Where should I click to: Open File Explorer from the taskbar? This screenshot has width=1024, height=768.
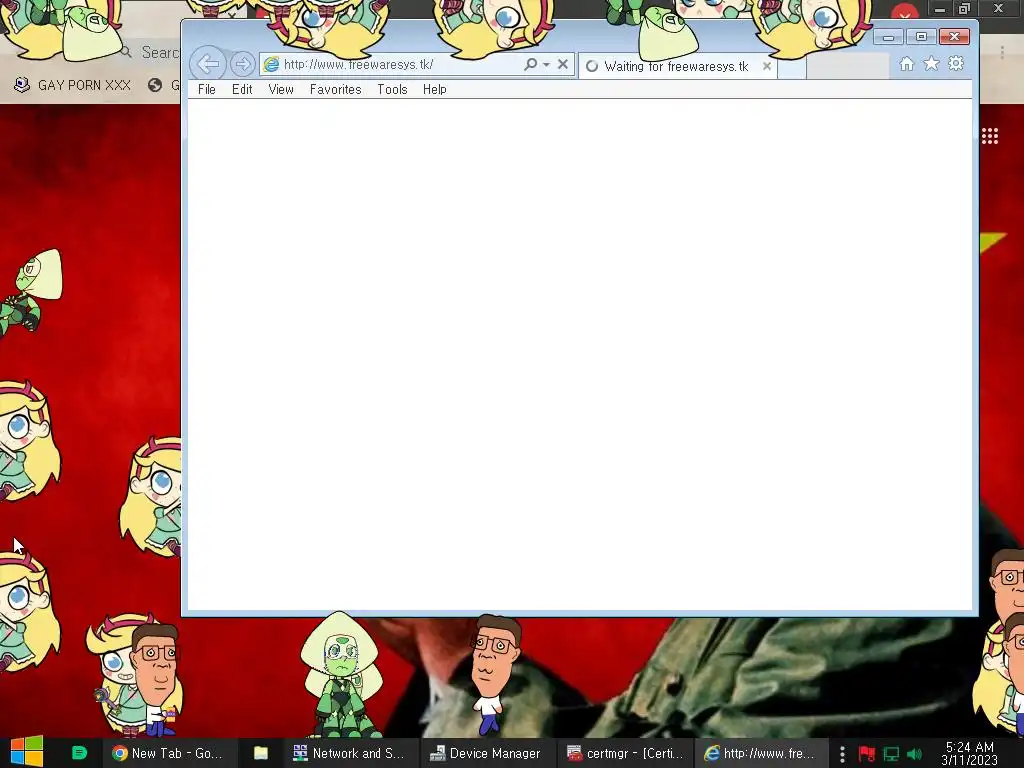261,753
